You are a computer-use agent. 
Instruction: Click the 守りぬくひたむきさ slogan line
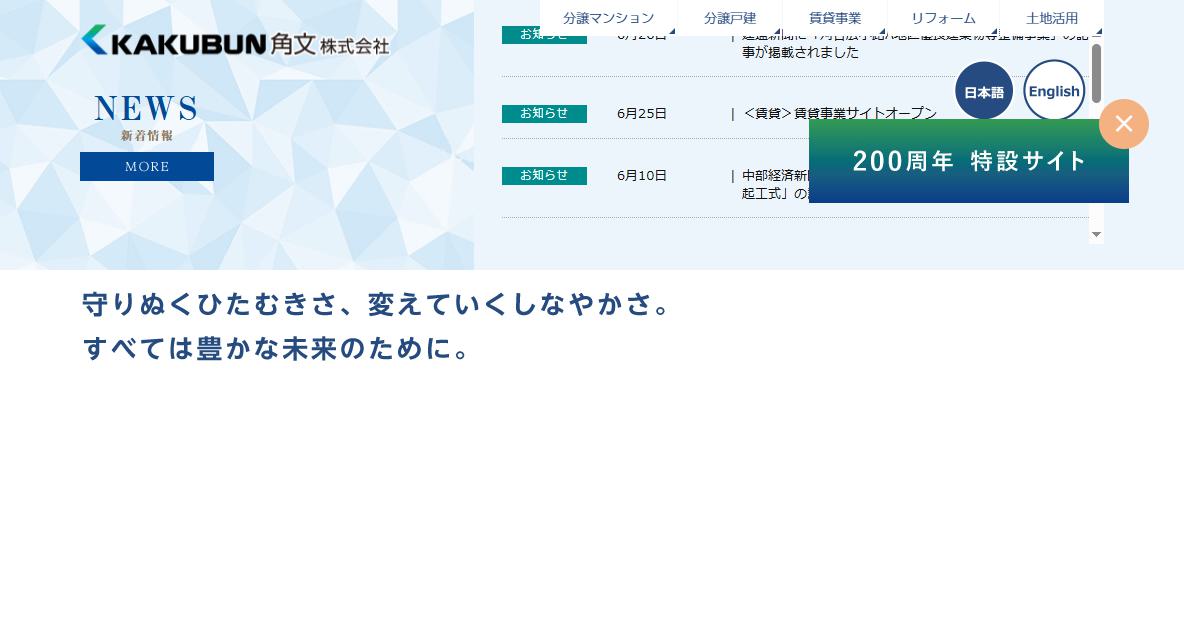coord(376,304)
